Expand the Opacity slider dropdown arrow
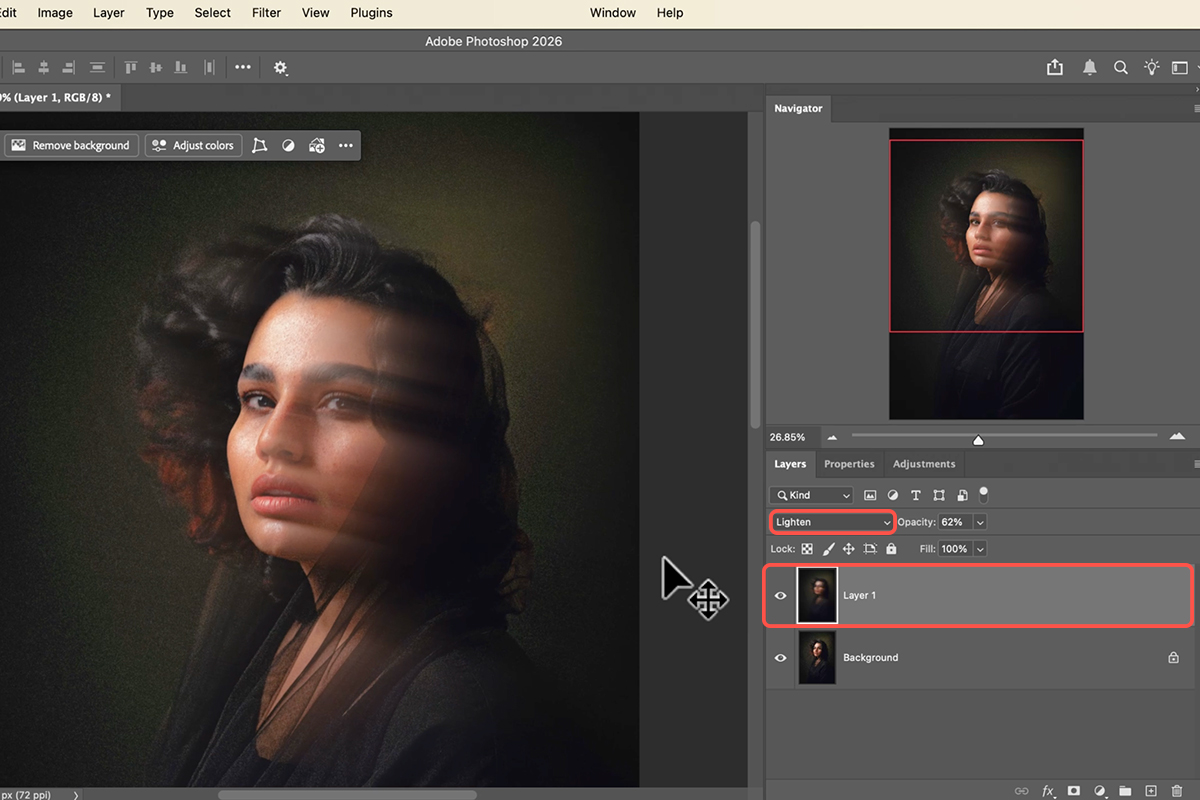 point(979,522)
